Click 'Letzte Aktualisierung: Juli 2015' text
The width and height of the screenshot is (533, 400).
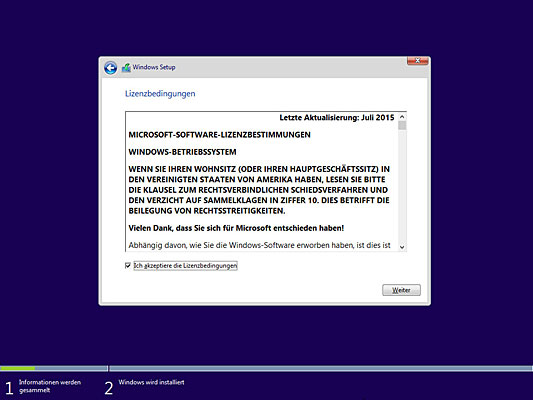[x=337, y=118]
